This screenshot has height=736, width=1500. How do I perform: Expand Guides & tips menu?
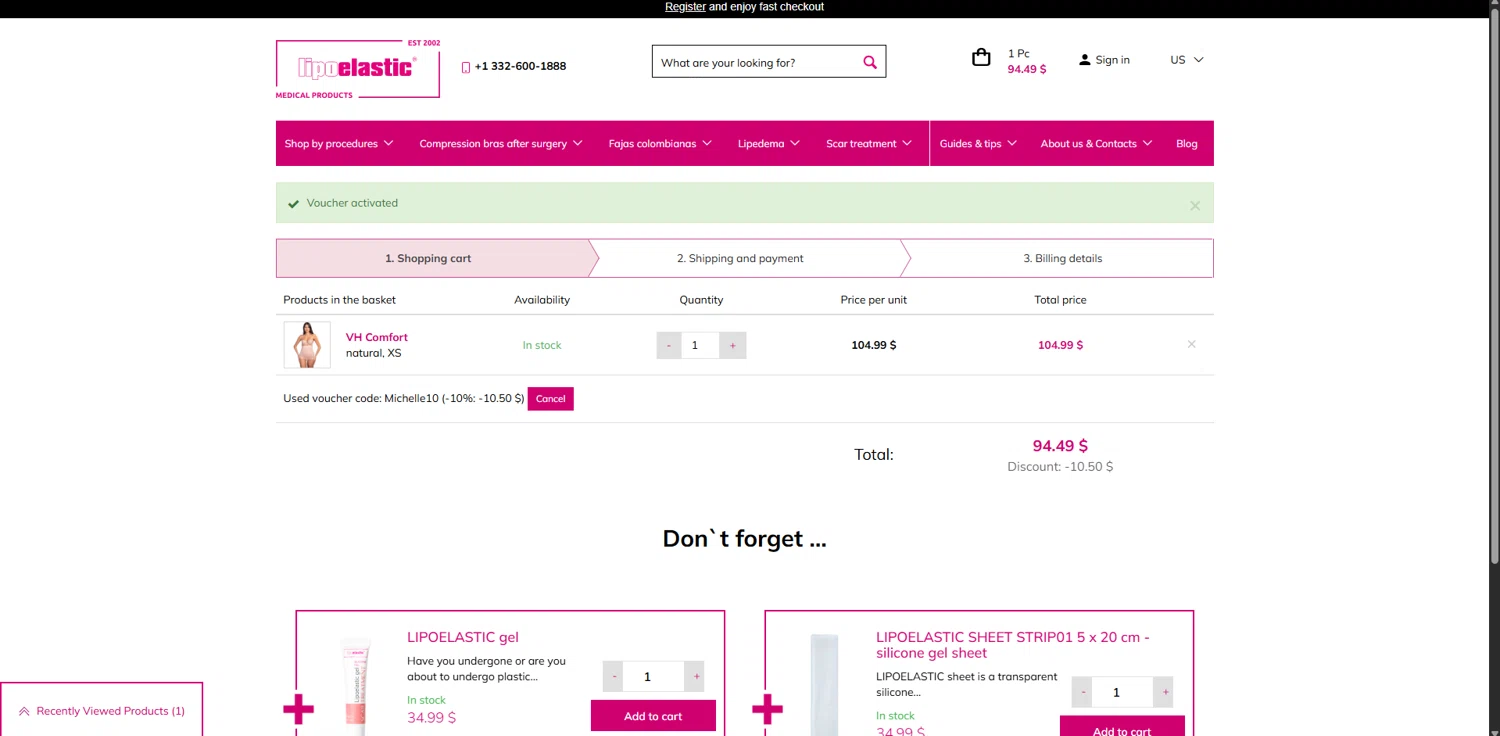coord(978,143)
